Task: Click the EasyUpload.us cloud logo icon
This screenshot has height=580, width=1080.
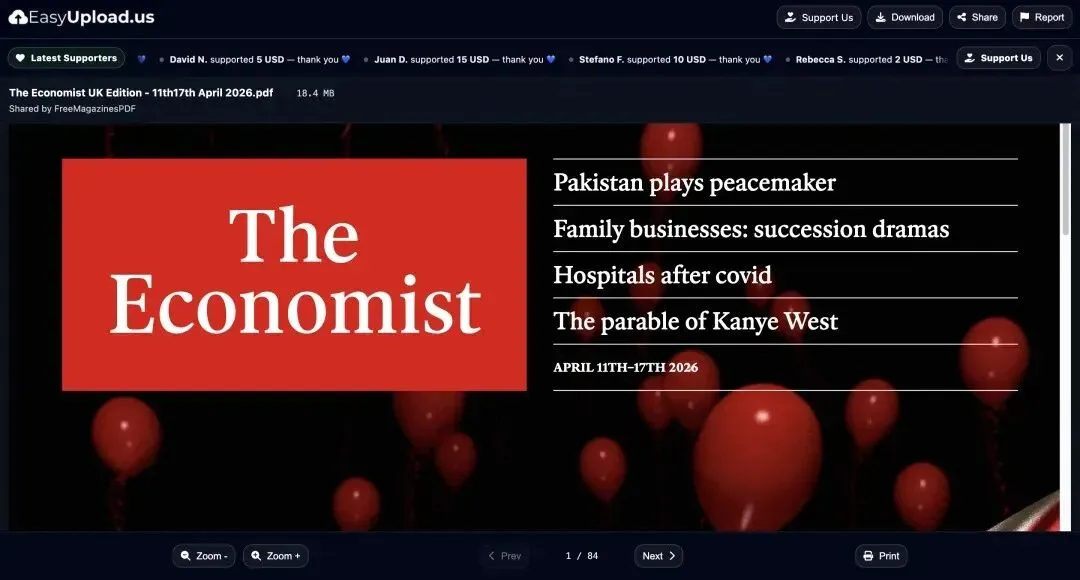Action: point(18,17)
